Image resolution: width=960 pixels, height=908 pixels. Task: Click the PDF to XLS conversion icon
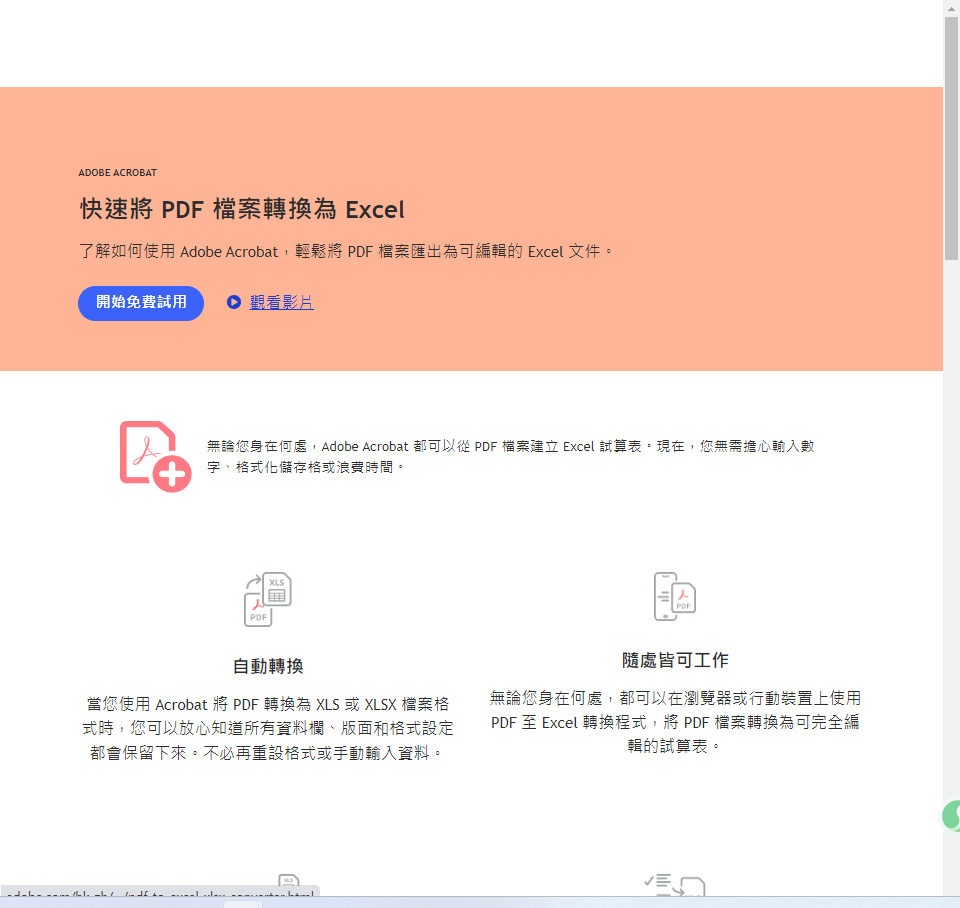tap(268, 599)
